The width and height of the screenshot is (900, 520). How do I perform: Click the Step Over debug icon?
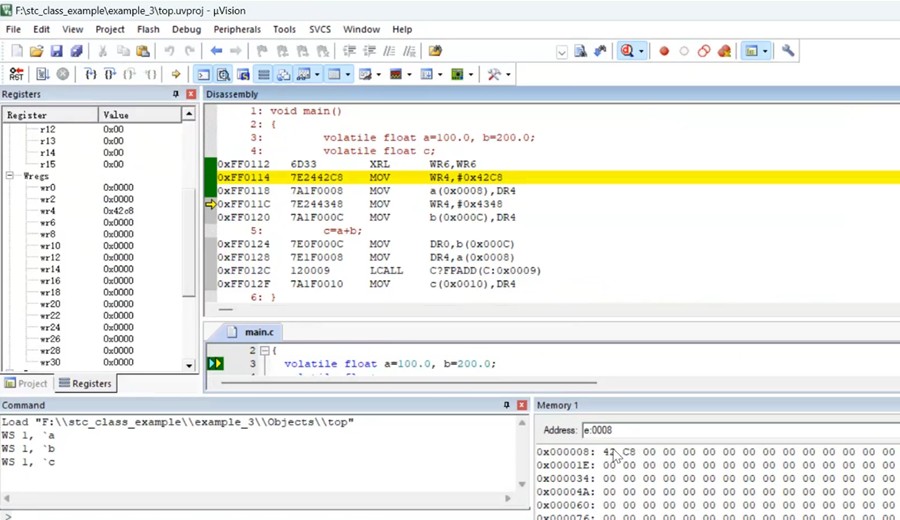(x=110, y=74)
